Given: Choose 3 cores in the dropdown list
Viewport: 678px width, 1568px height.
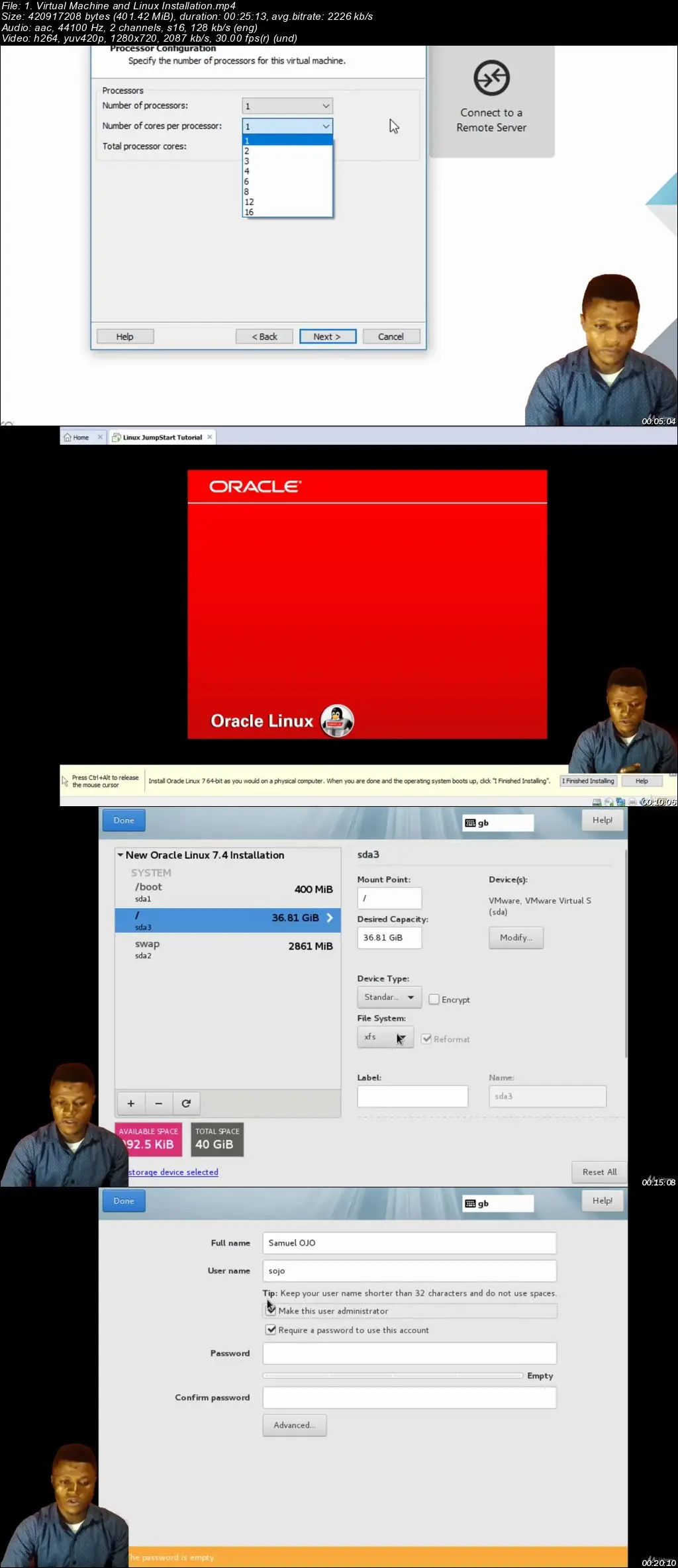Looking at the screenshot, I should coord(287,161).
